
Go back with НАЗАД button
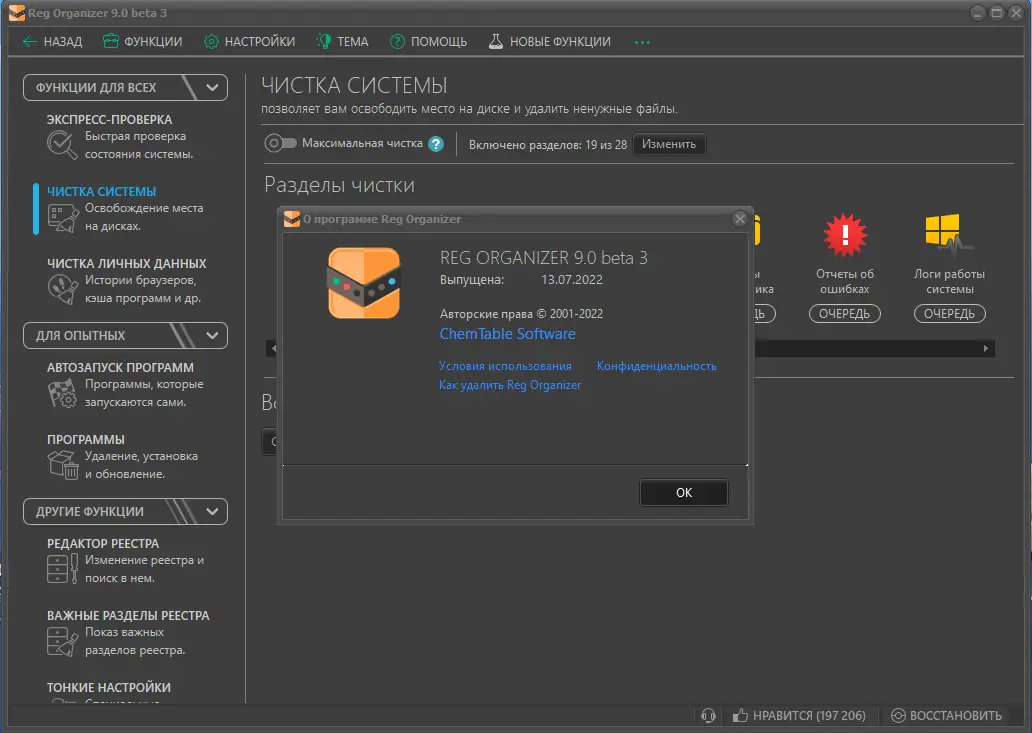[52, 41]
